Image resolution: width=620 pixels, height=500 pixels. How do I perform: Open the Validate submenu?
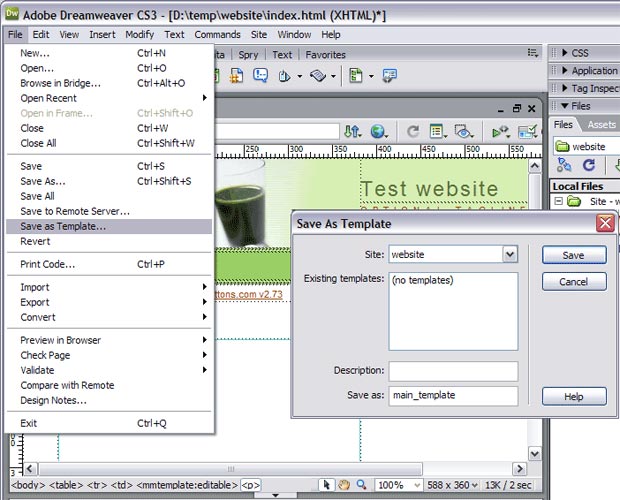point(109,370)
